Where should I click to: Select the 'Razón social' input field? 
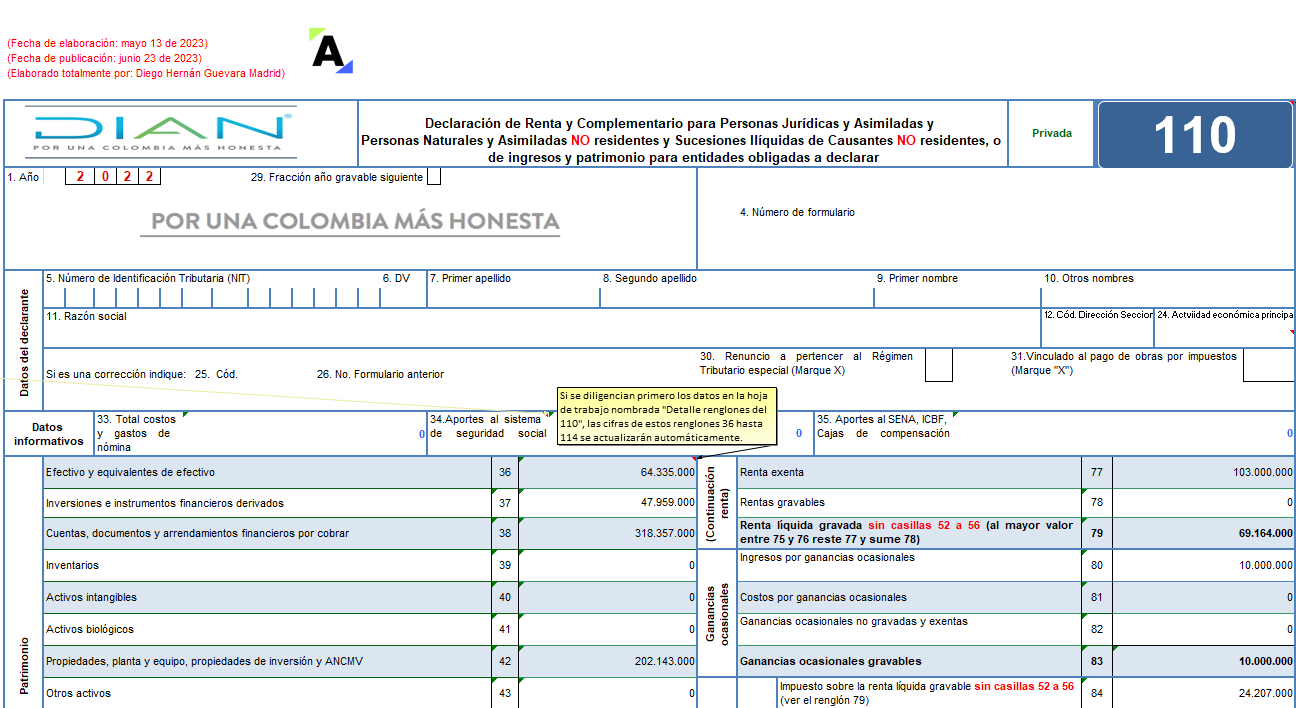tap(541, 328)
